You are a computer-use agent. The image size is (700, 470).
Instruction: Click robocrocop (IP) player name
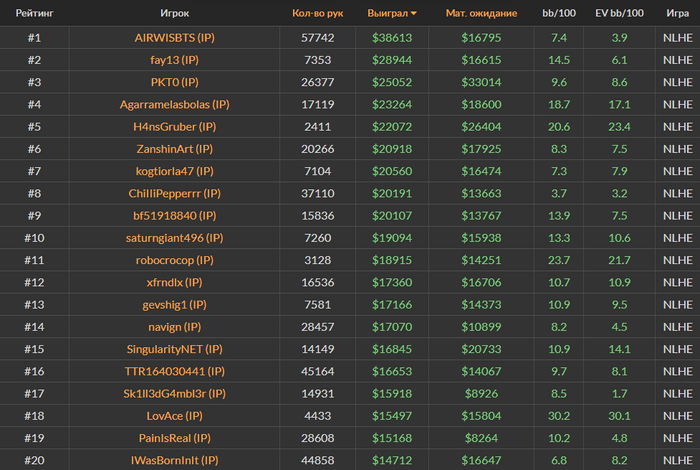[x=175, y=260]
